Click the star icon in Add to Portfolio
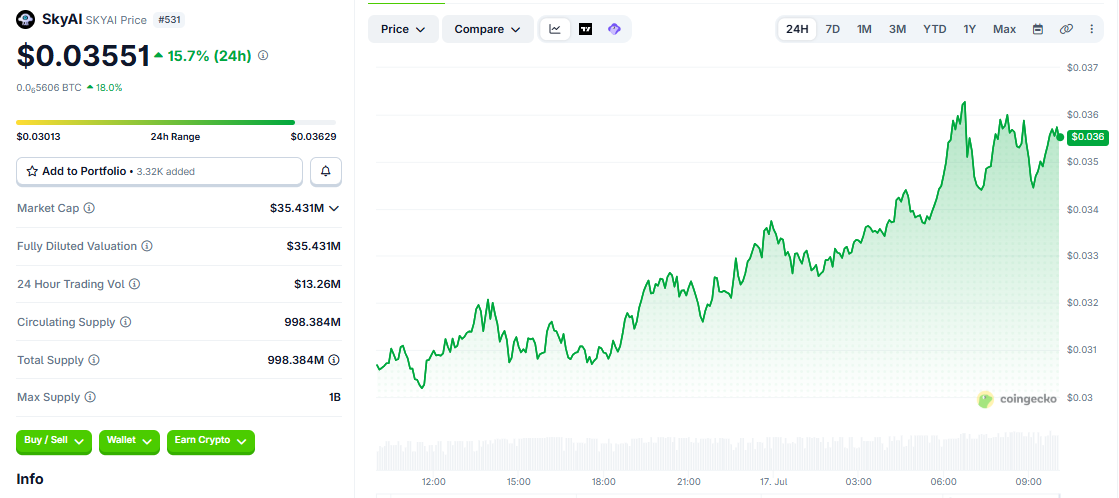The width and height of the screenshot is (1119, 498). [x=31, y=171]
